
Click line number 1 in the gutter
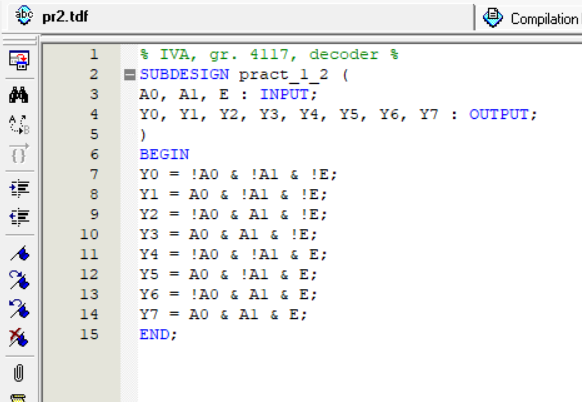(x=94, y=55)
